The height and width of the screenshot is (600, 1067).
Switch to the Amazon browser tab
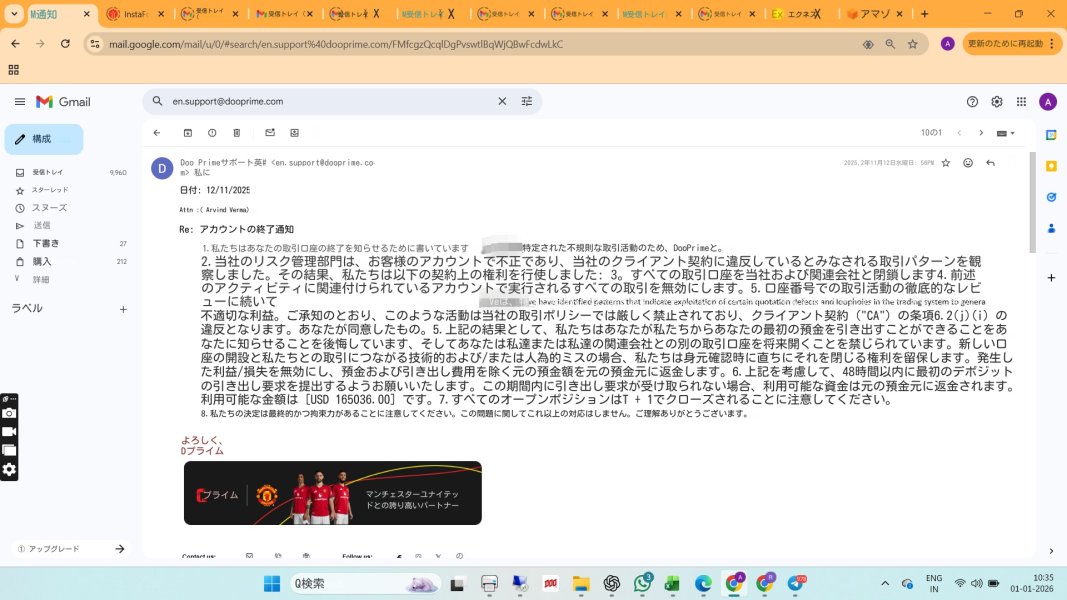(x=874, y=14)
